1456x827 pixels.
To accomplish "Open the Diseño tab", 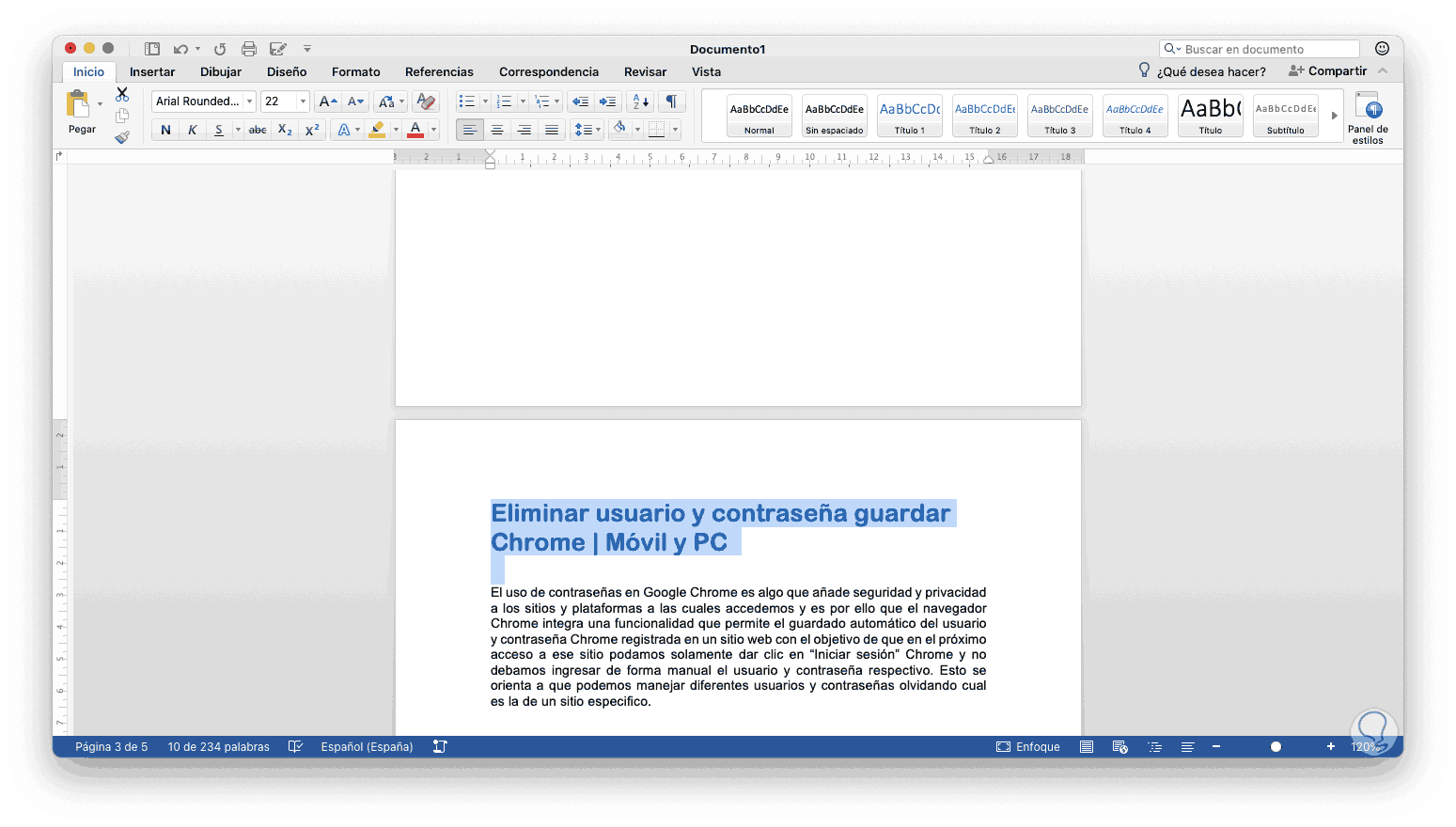I will pyautogui.click(x=287, y=72).
